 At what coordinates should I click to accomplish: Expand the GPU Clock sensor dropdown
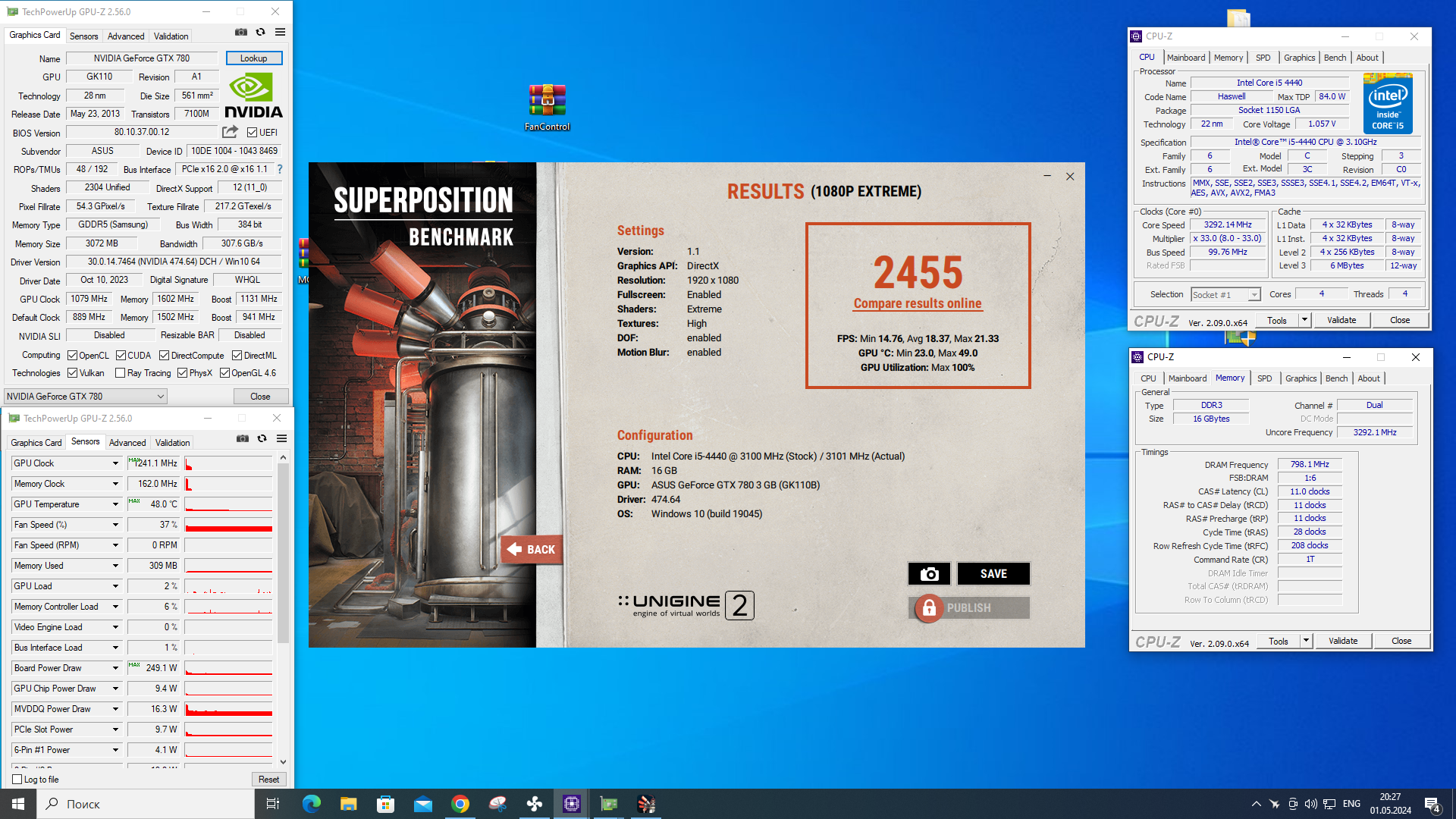tap(115, 463)
